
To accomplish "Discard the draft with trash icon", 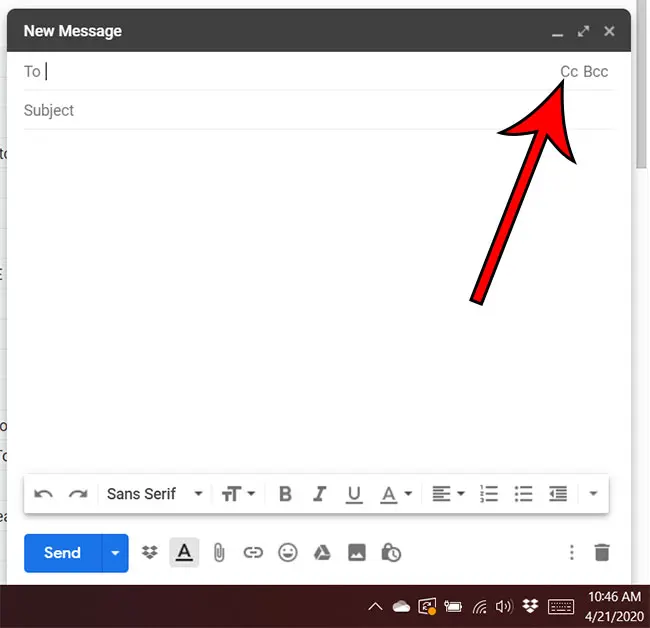I will (601, 552).
